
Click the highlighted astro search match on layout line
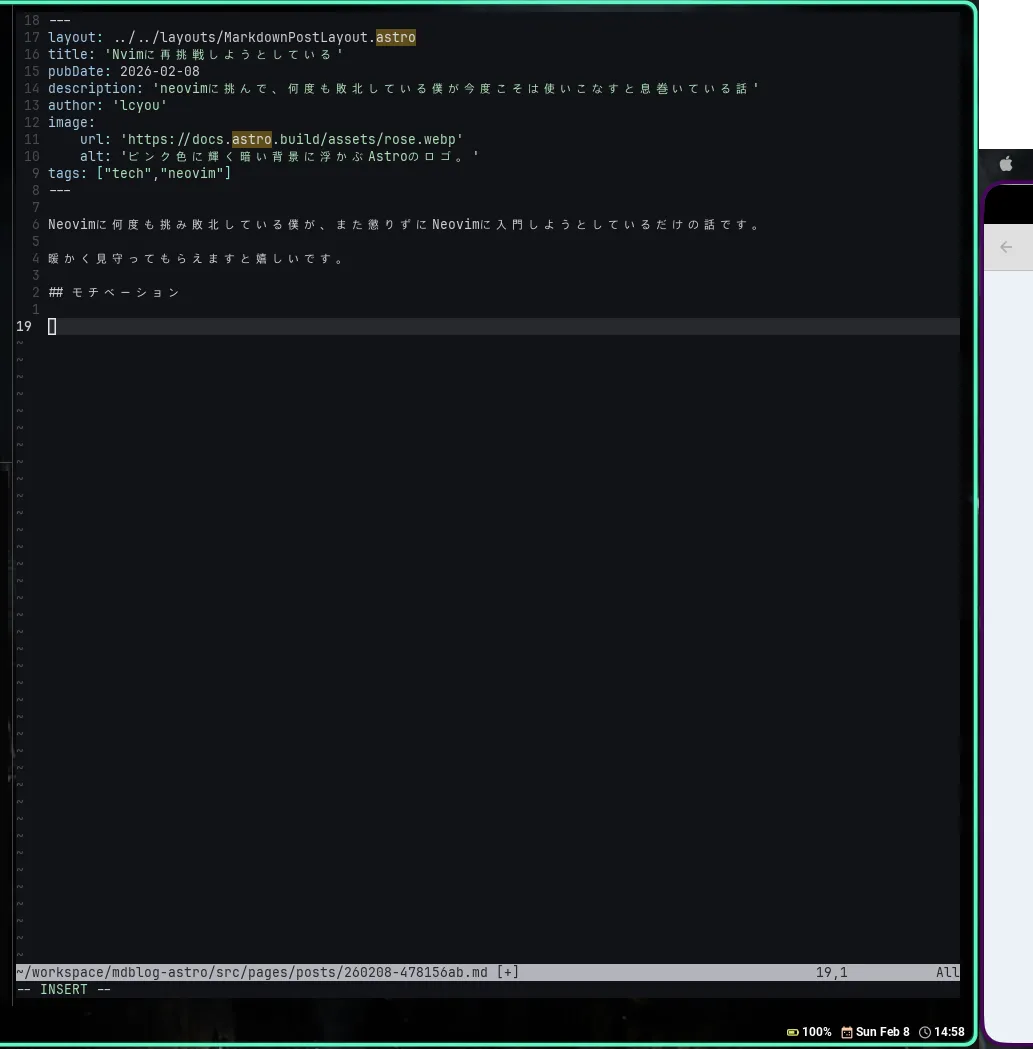pyautogui.click(x=396, y=37)
